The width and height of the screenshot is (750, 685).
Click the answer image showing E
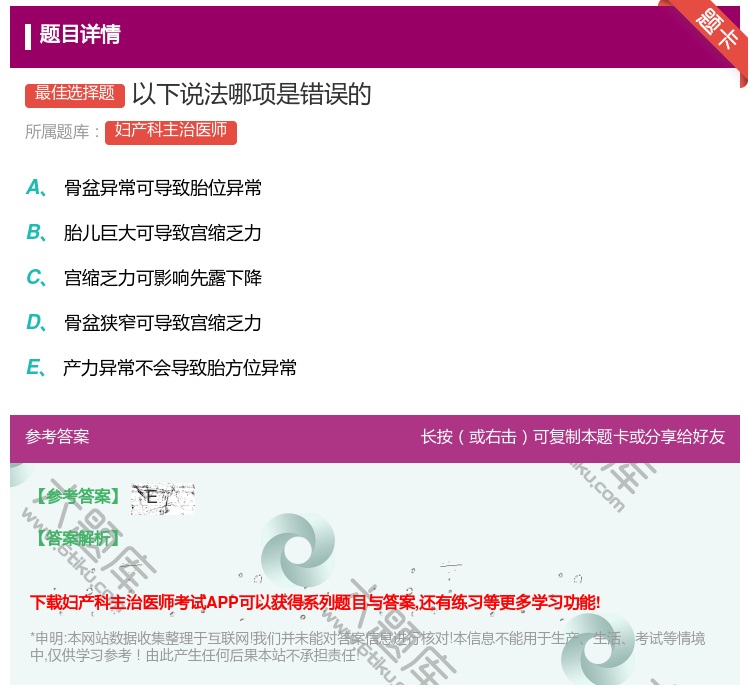[163, 498]
